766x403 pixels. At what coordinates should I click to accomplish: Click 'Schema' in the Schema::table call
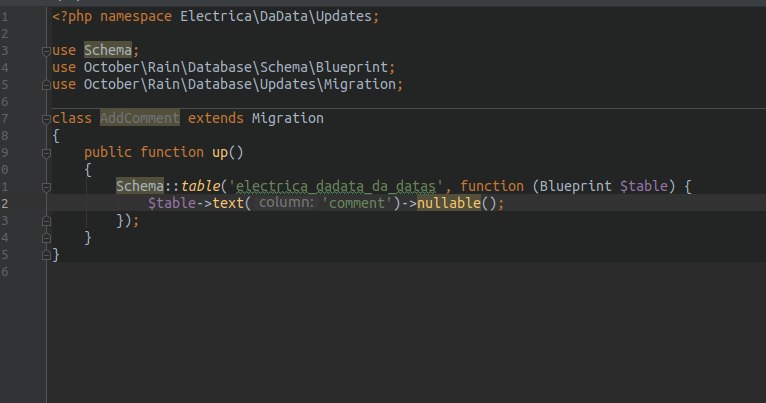pos(140,186)
